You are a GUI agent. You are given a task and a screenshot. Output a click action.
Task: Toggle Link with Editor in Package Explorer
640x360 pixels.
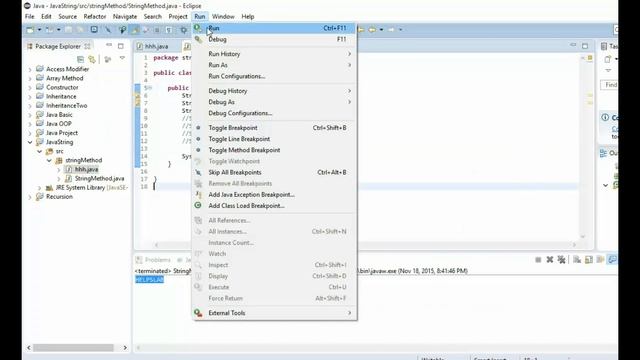coord(92,59)
